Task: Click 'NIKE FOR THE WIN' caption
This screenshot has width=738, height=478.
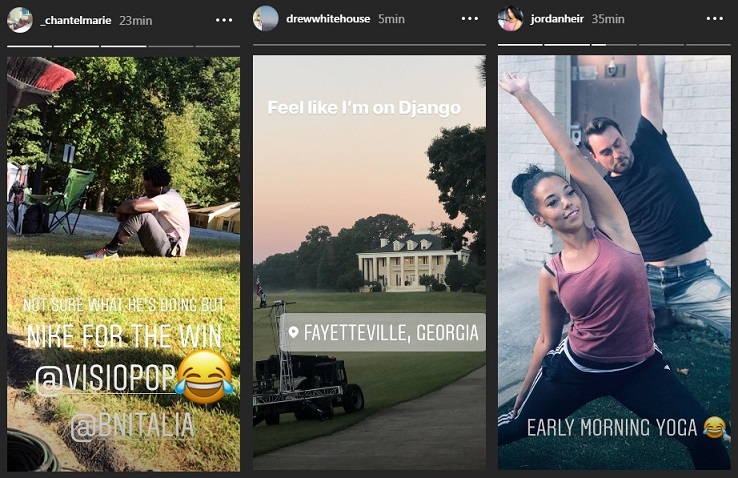Action: click(x=124, y=336)
